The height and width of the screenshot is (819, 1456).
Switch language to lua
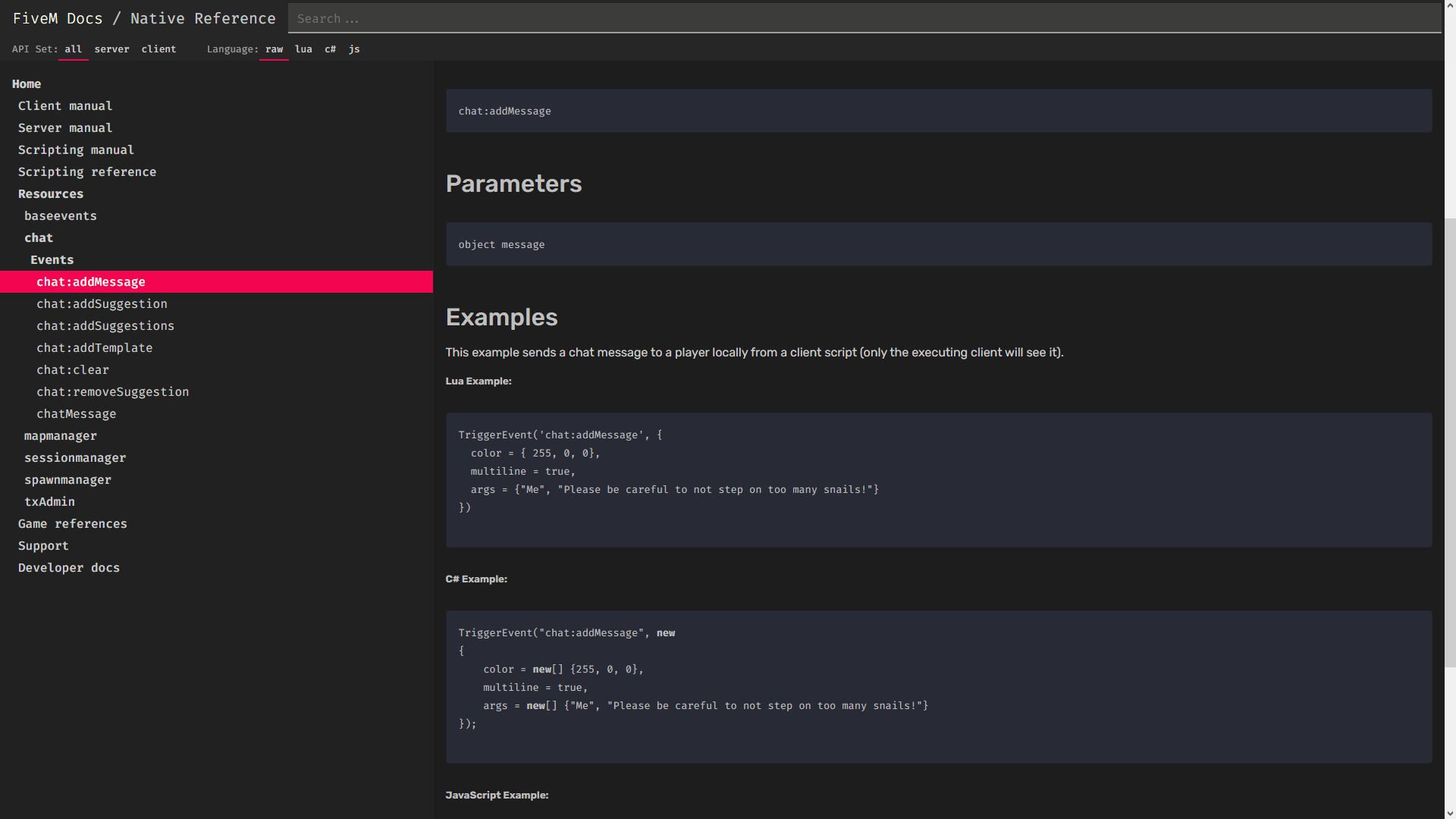303,49
